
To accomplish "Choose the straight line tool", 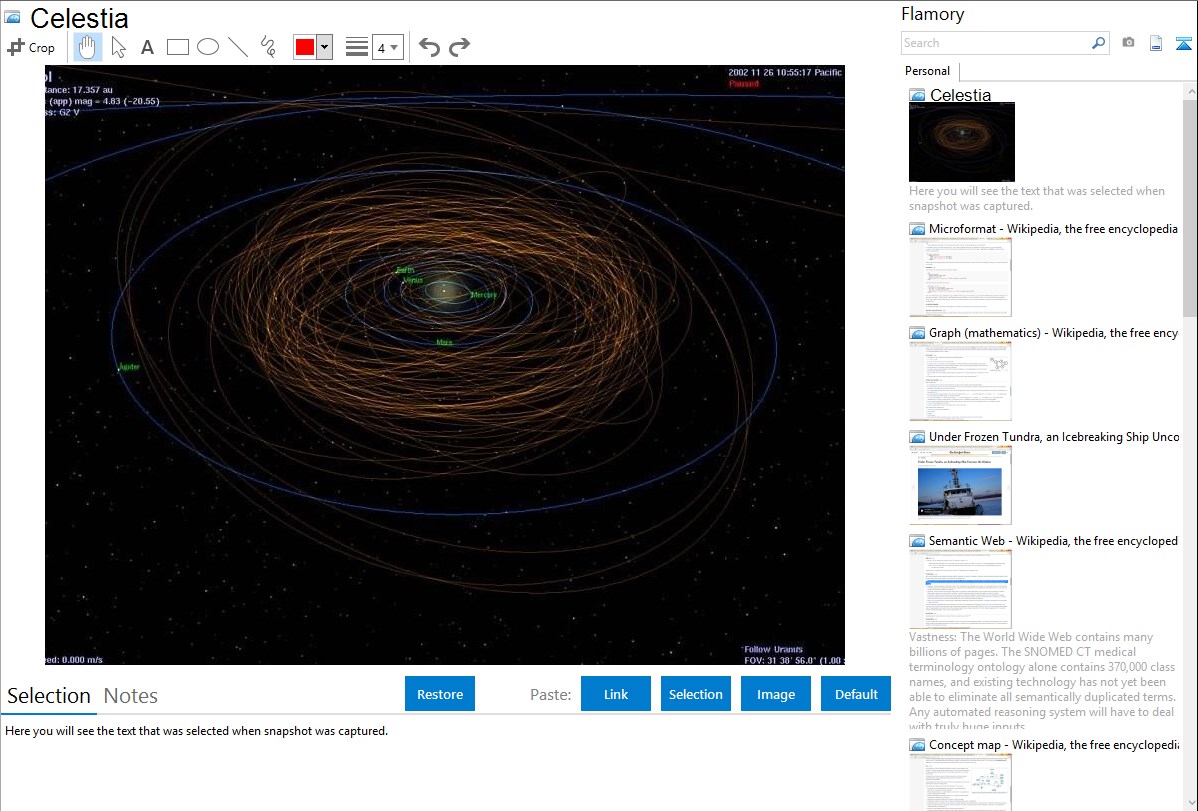I will (238, 47).
